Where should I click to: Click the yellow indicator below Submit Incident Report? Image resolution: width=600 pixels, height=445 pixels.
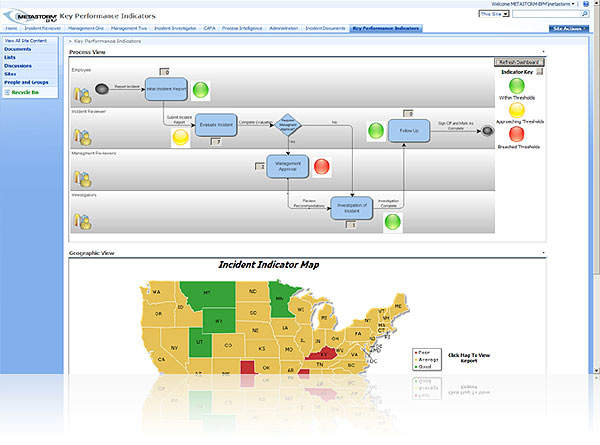click(x=181, y=137)
